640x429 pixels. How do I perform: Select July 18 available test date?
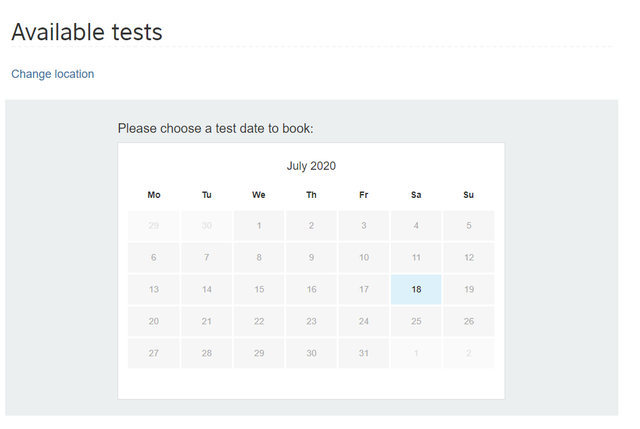[x=416, y=289]
